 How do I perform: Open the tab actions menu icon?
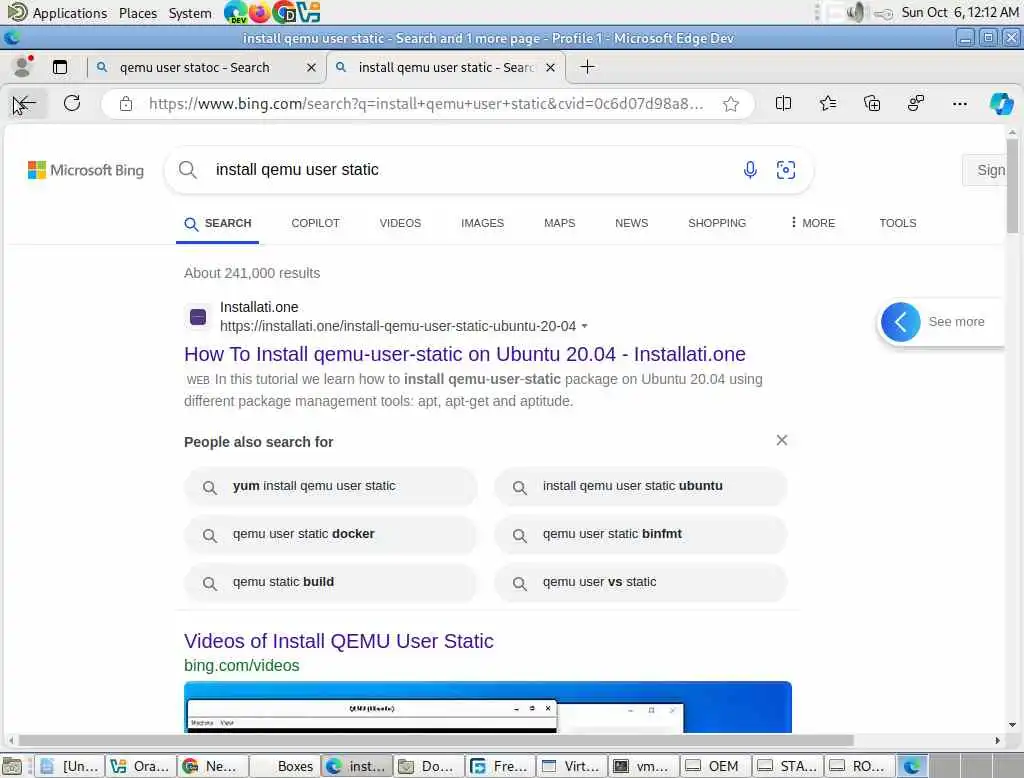click(59, 67)
